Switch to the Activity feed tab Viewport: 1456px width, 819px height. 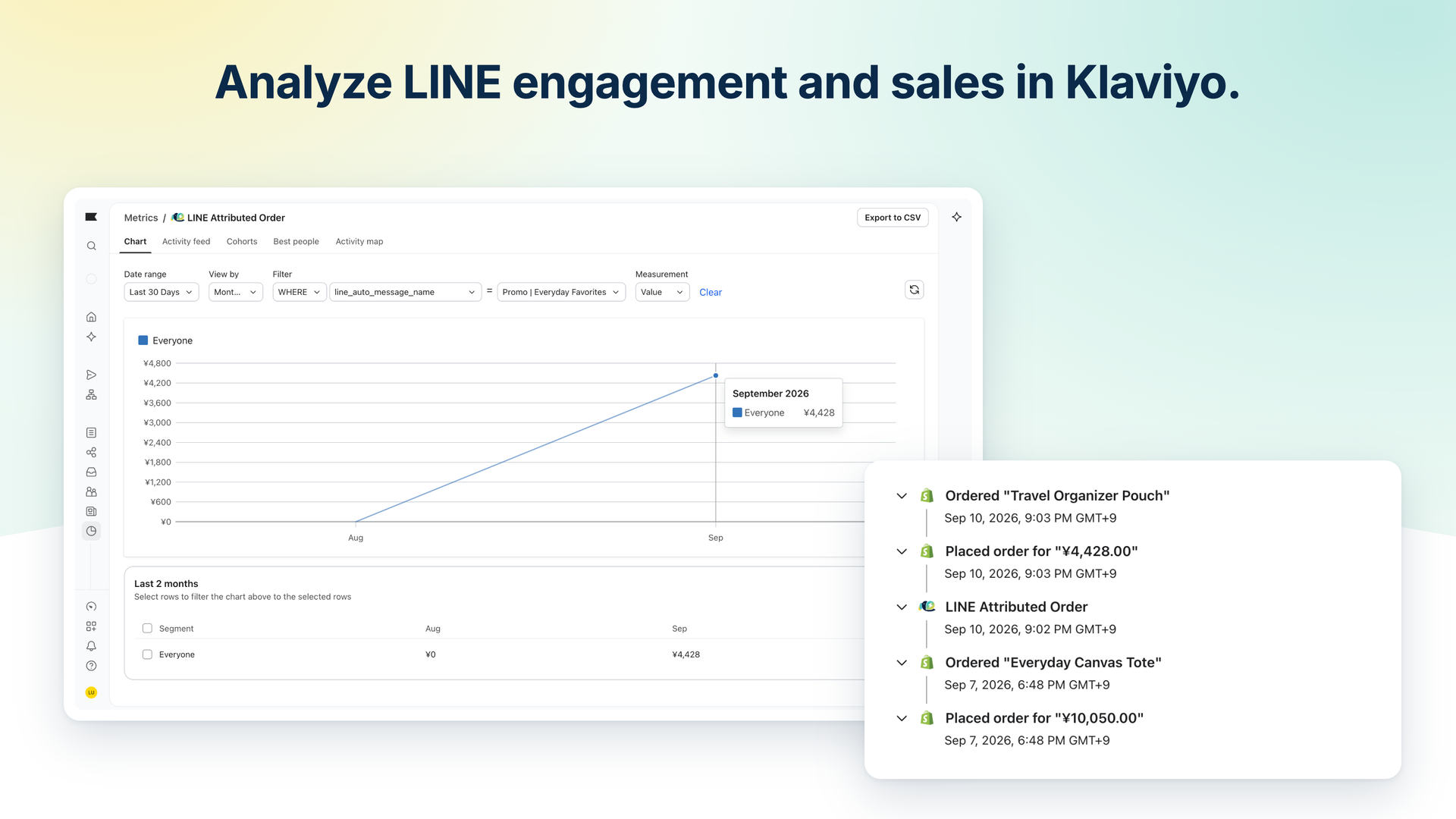[x=186, y=241]
